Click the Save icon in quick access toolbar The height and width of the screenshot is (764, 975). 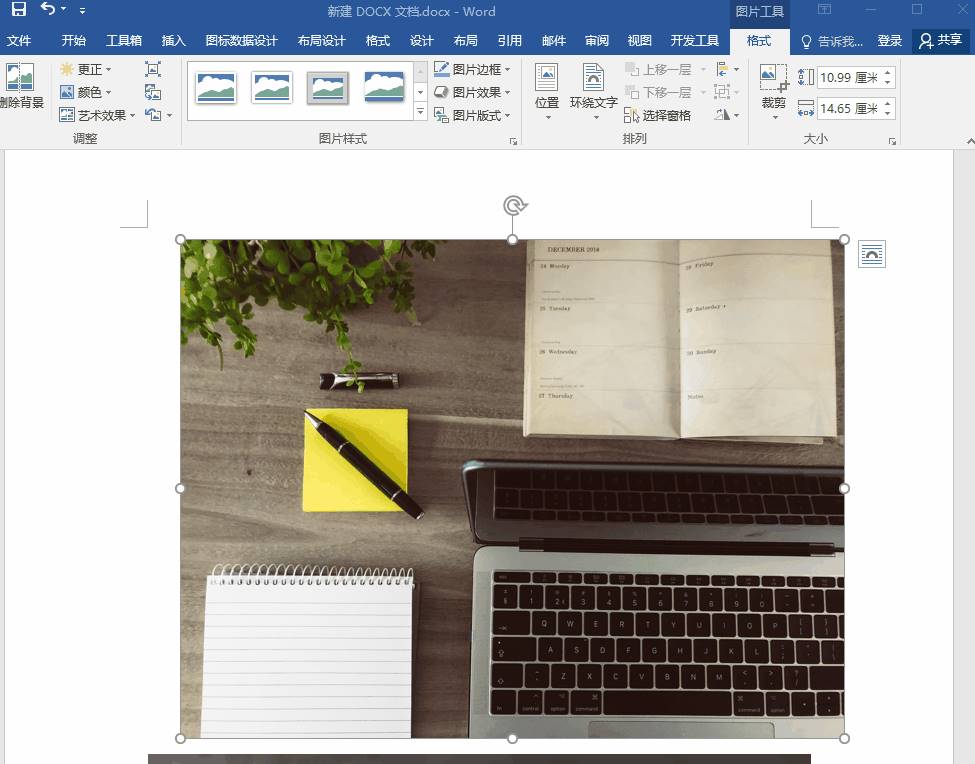[19, 9]
